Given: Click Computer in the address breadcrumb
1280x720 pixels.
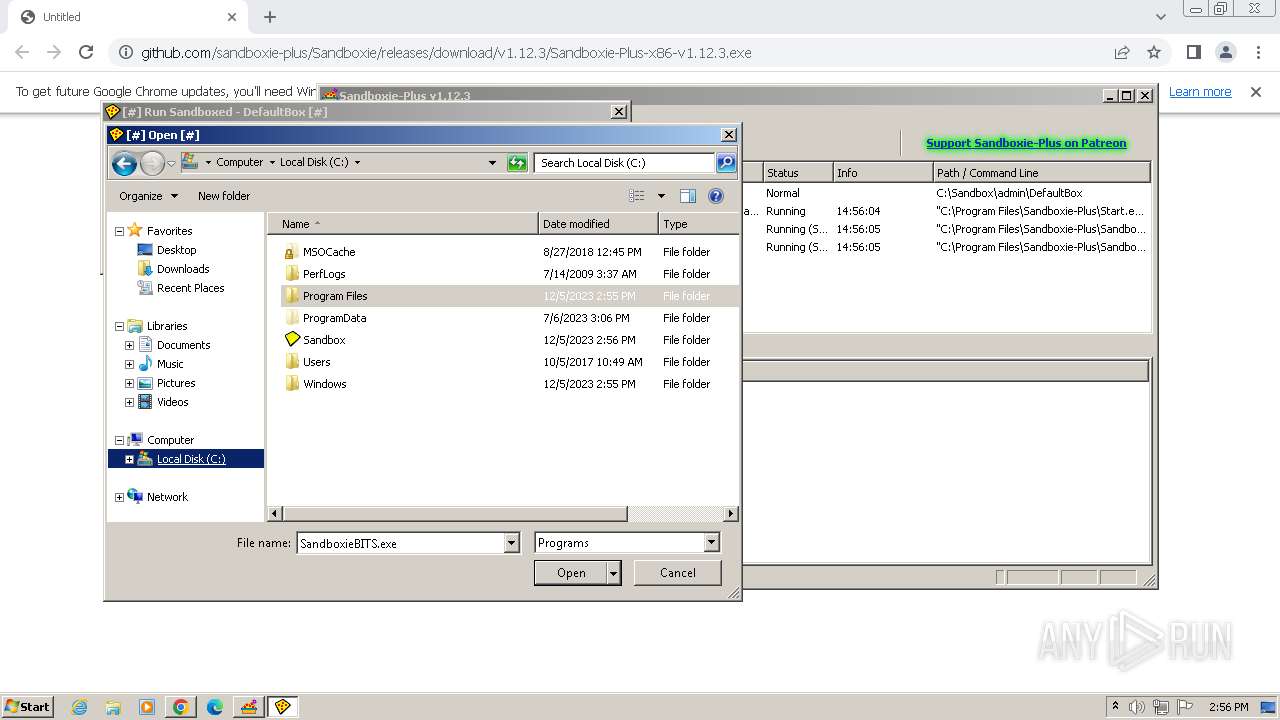Looking at the screenshot, I should click(x=239, y=162).
